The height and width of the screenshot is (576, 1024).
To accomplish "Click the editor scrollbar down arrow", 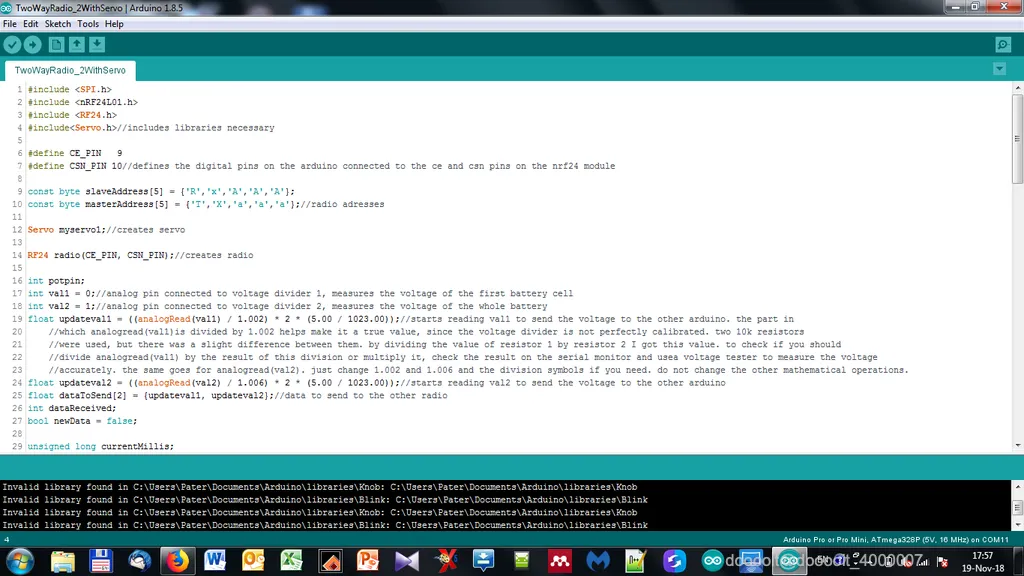I will click(1017, 446).
